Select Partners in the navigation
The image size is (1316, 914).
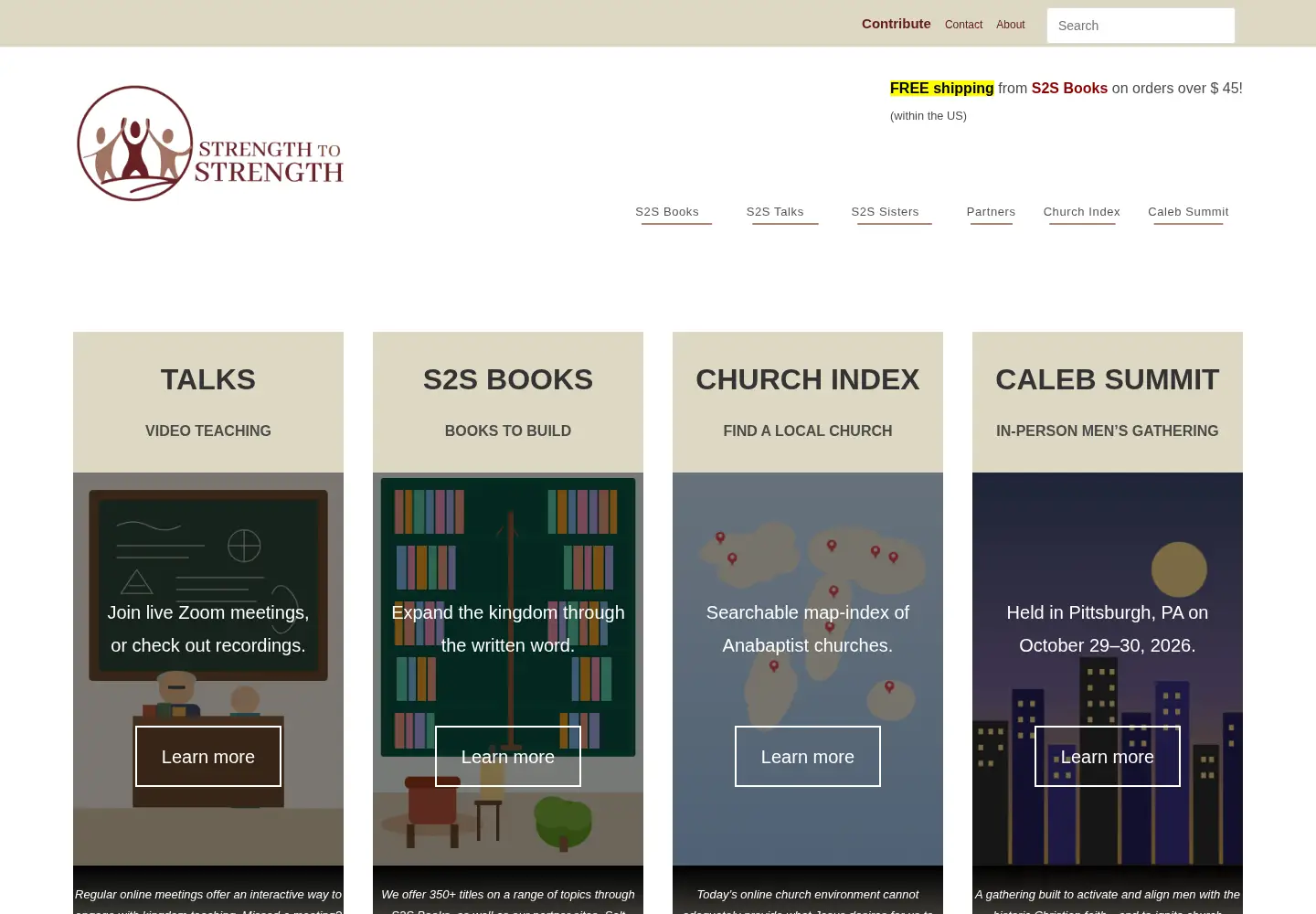991,212
